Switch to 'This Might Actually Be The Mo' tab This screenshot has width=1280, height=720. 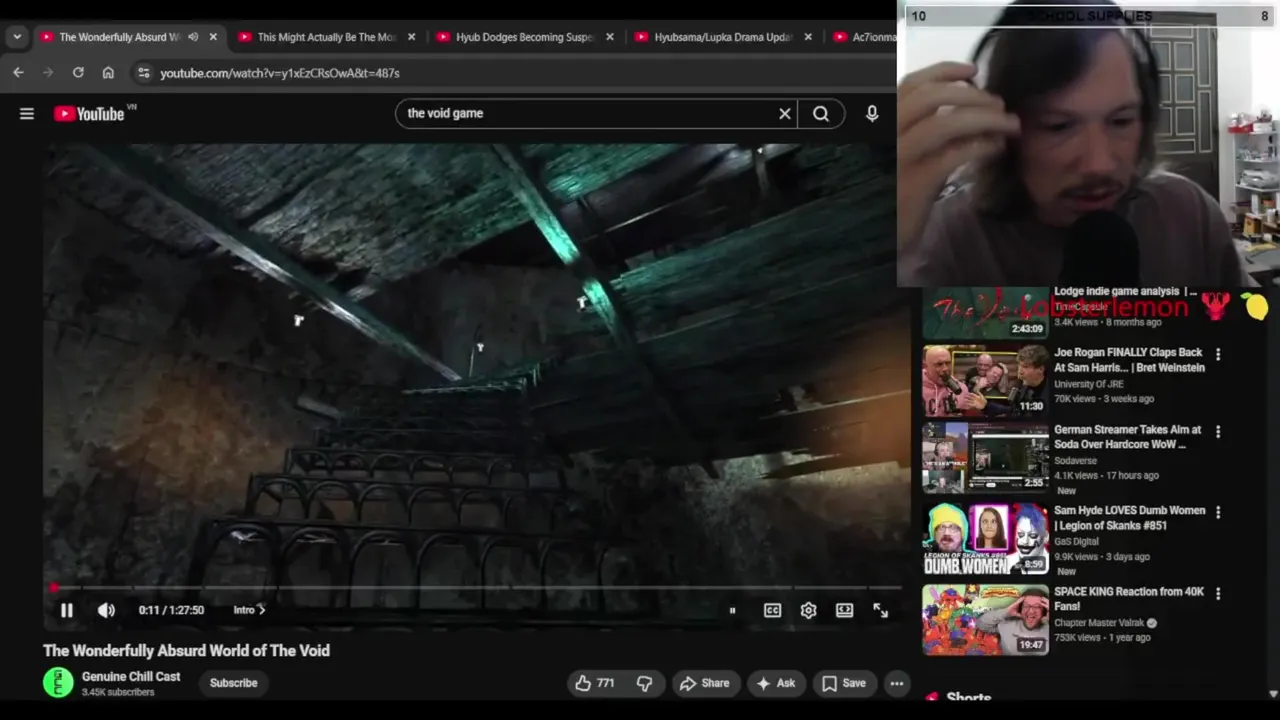point(326,37)
